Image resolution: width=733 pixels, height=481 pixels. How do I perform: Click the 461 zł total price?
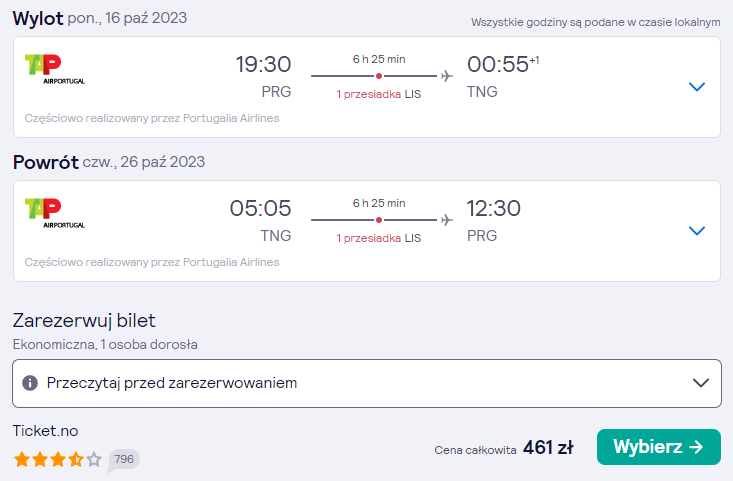[x=548, y=448]
